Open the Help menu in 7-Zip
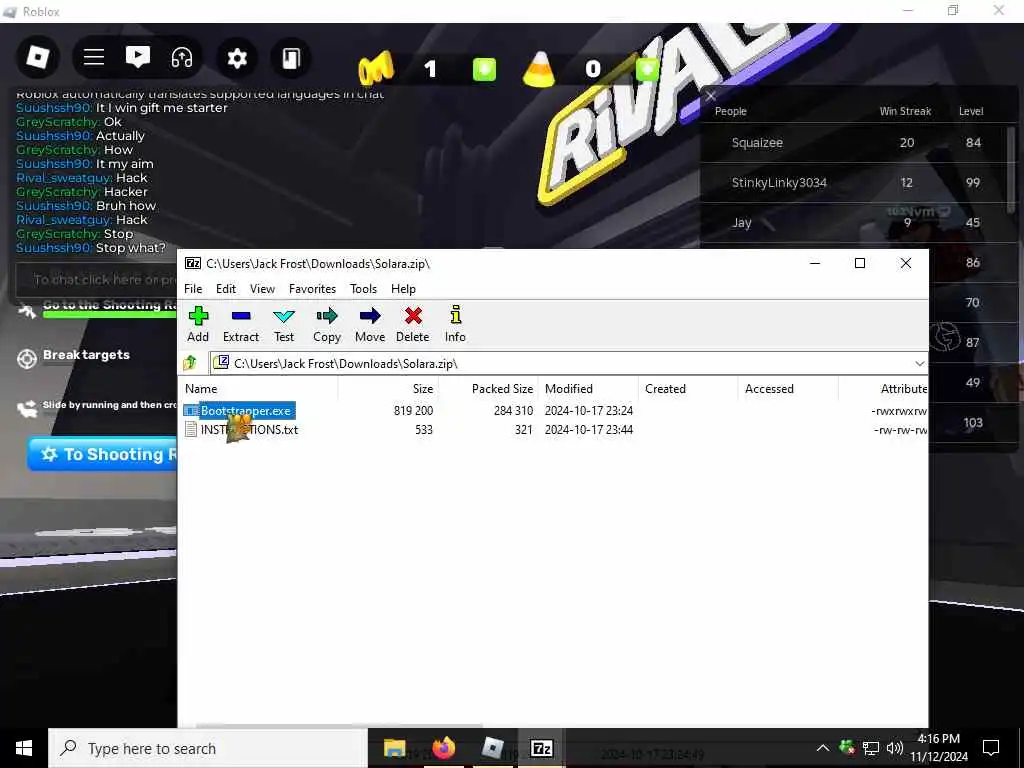The image size is (1024, 768). click(403, 289)
